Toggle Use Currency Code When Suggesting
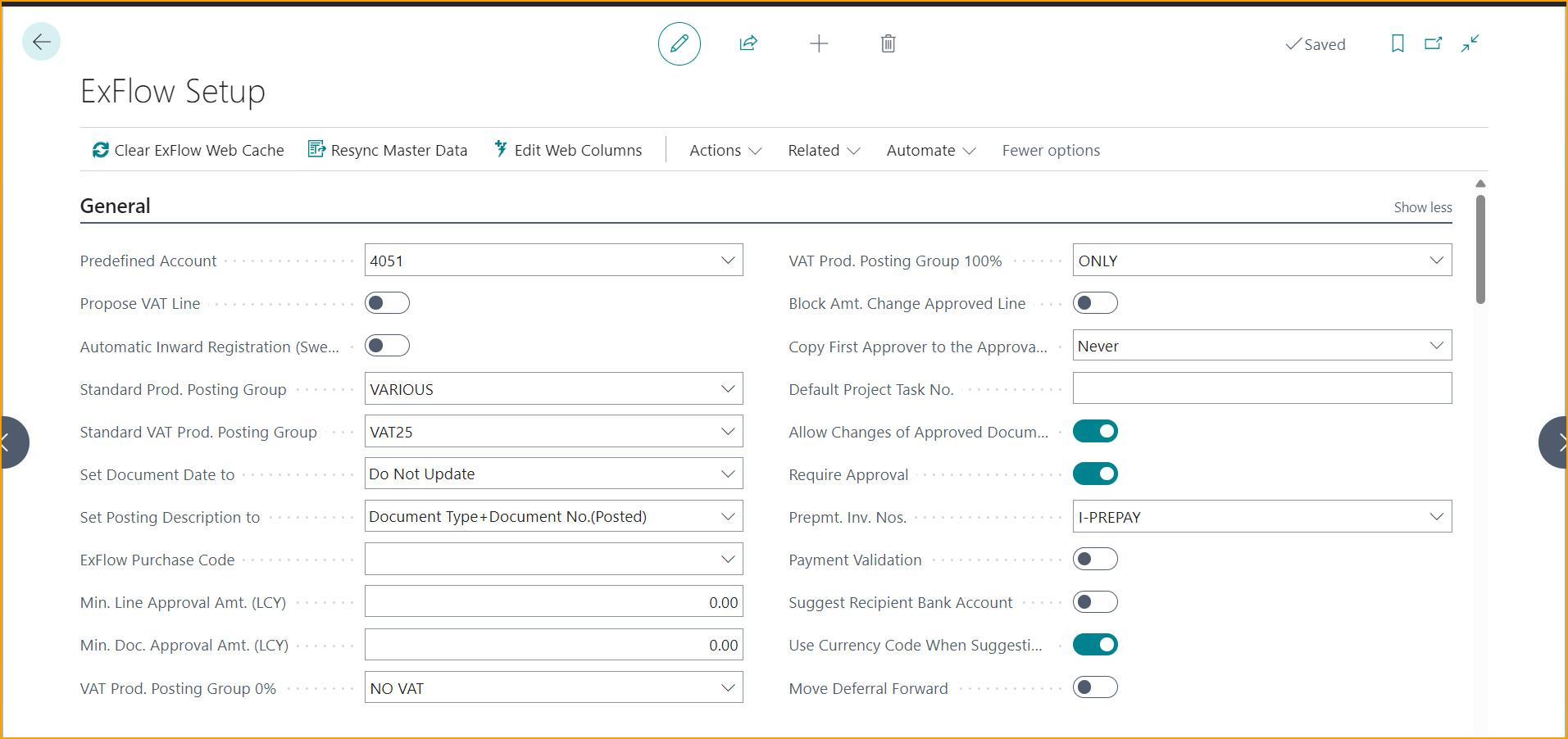 click(x=1095, y=645)
